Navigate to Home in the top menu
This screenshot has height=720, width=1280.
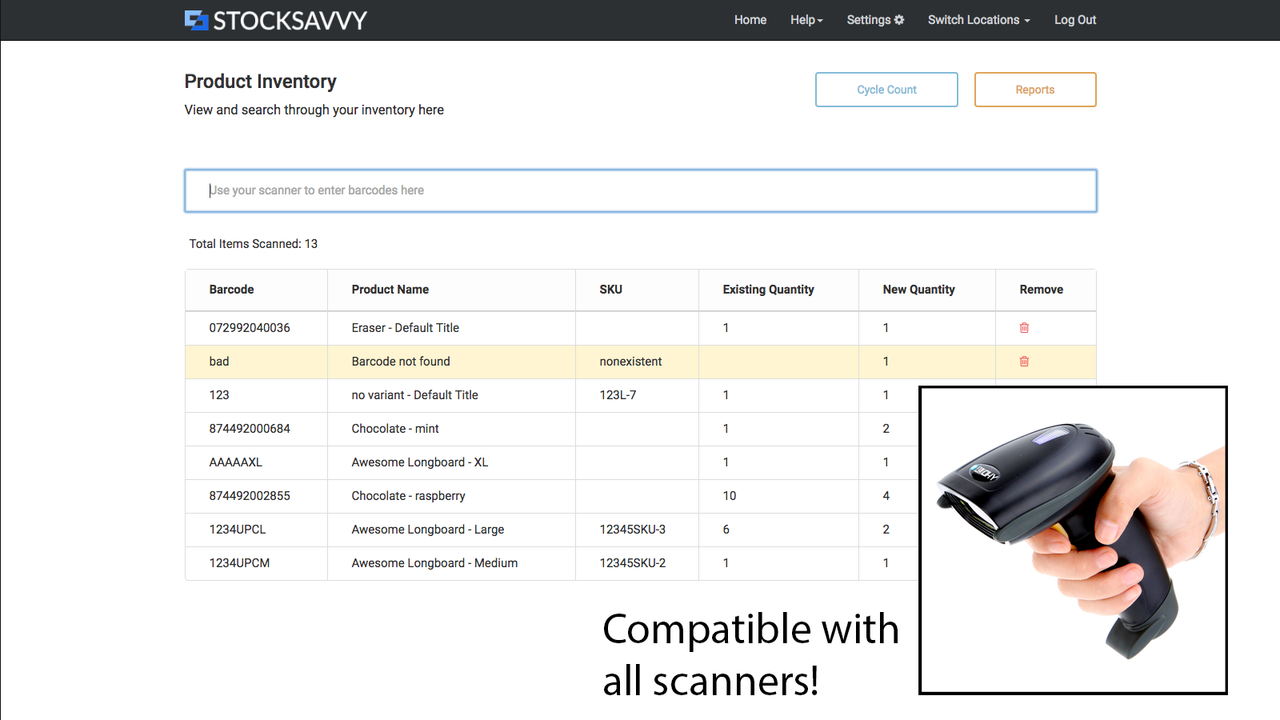coord(750,19)
